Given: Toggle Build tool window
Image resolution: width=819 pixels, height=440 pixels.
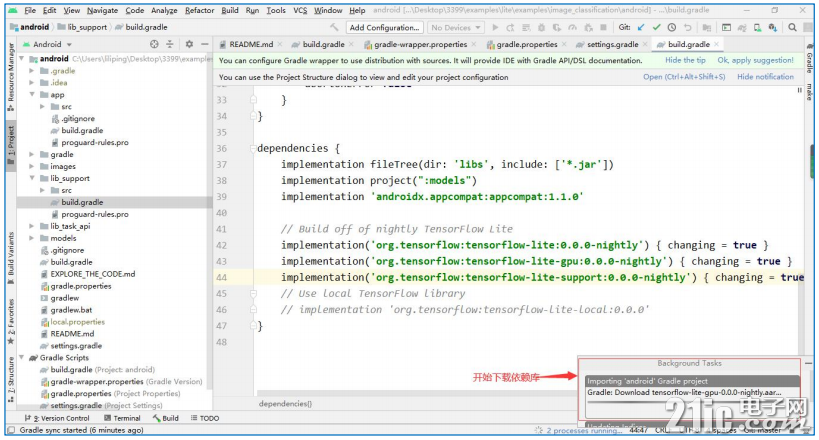Looking at the screenshot, I should (x=166, y=418).
